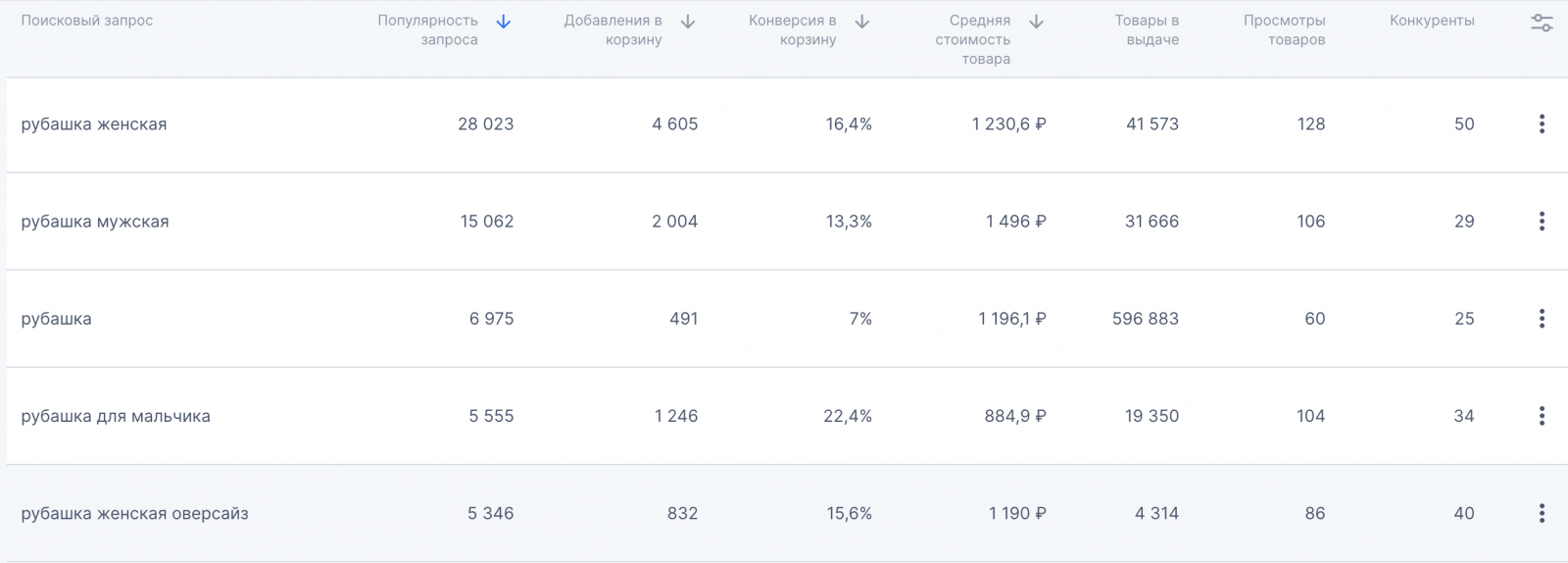Click the 596 883 products value
The image size is (1568, 563).
pos(1145,319)
